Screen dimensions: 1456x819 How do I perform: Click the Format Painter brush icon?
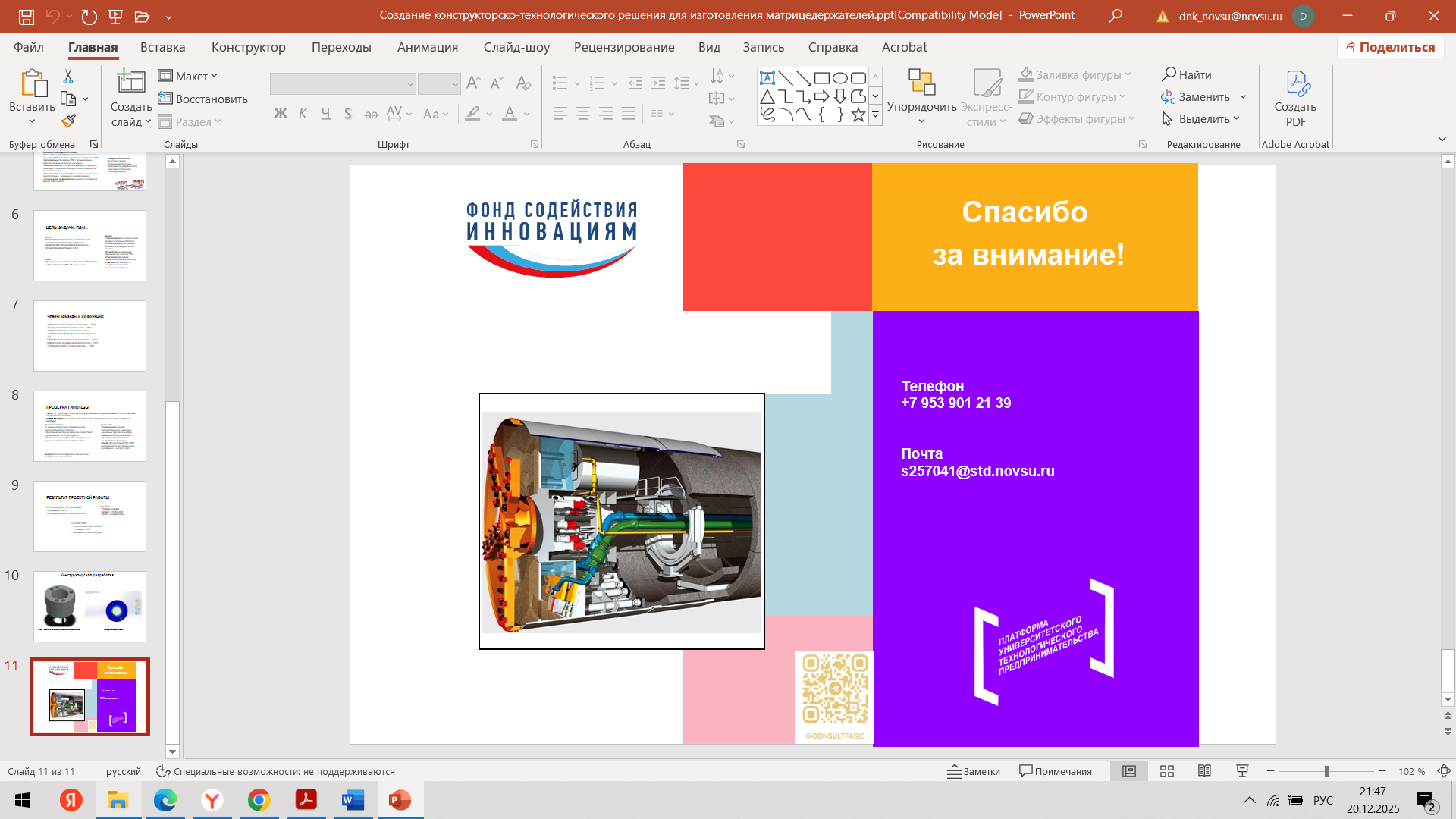point(68,121)
